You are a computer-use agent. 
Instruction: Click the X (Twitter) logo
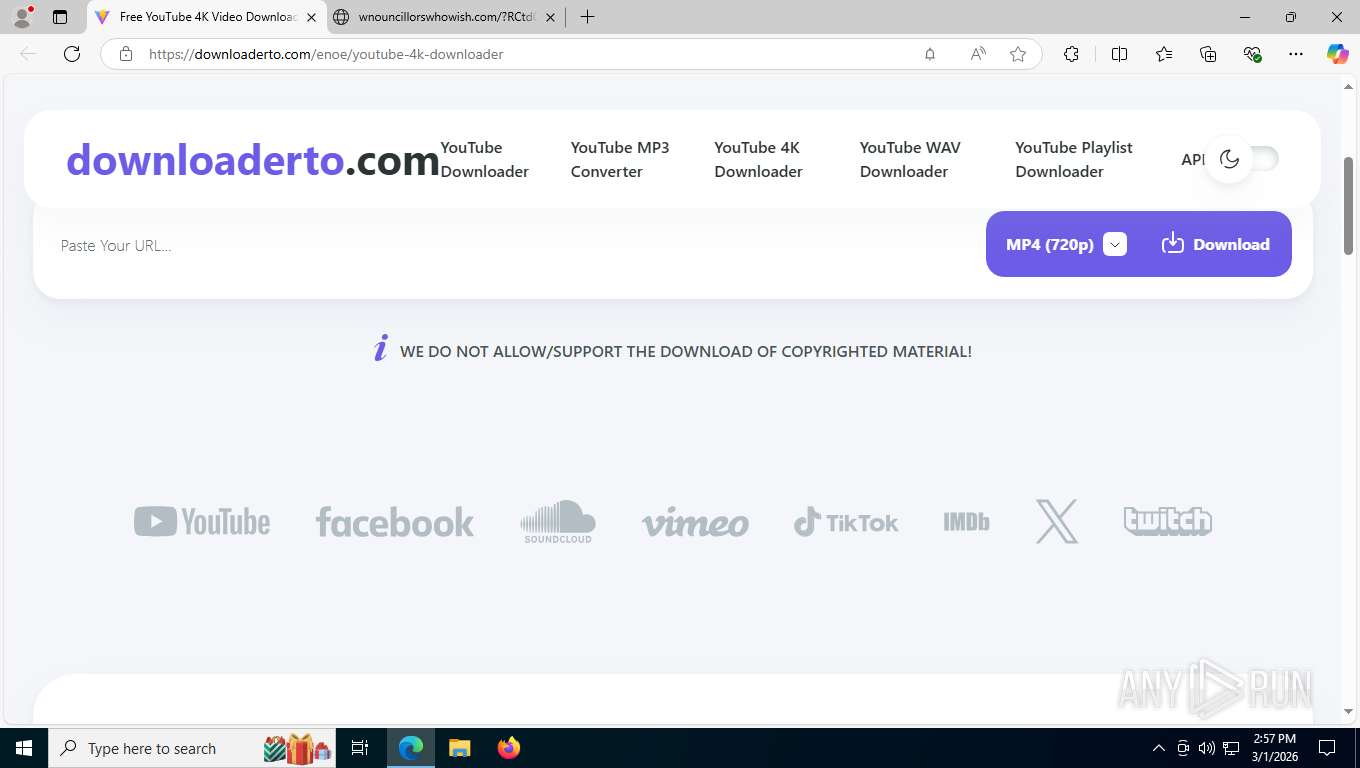(1057, 522)
